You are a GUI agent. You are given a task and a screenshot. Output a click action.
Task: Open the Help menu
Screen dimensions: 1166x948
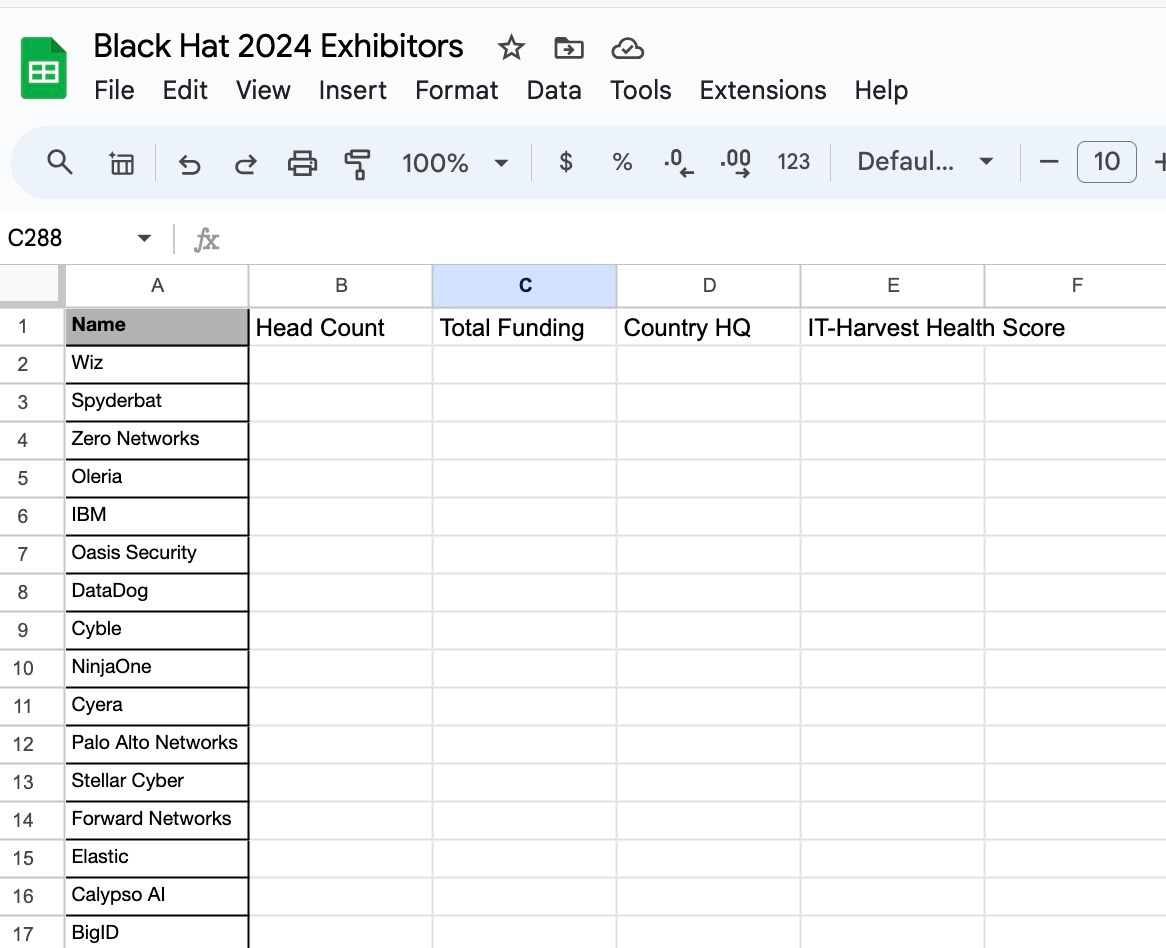pyautogui.click(x=881, y=90)
